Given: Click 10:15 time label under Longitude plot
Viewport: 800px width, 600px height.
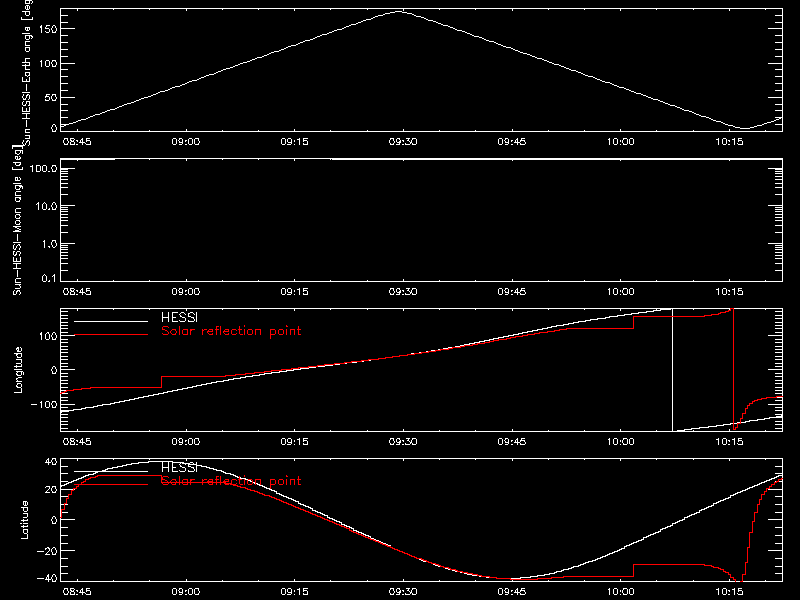Looking at the screenshot, I should pos(729,441).
